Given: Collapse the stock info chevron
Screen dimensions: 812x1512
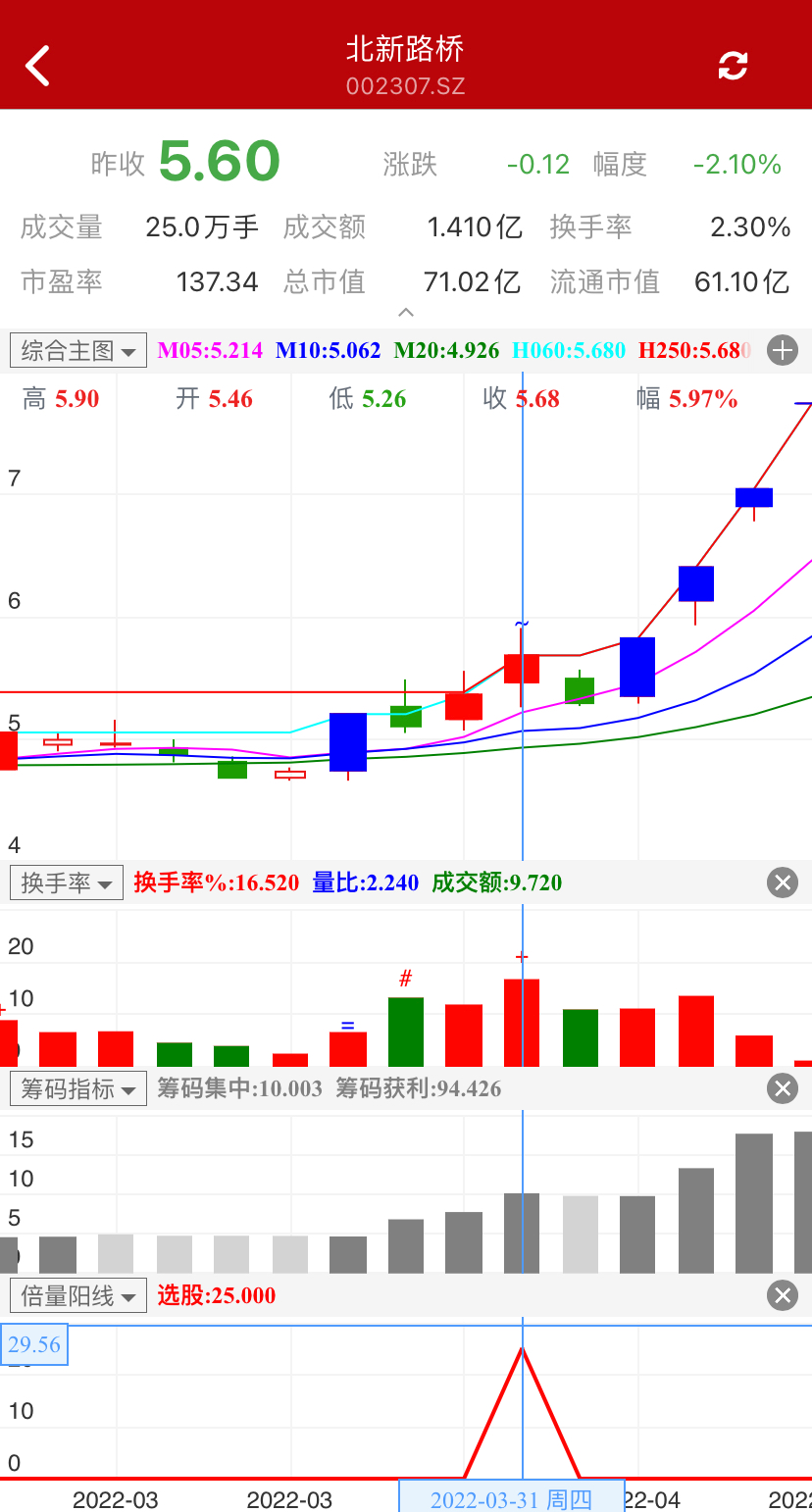Looking at the screenshot, I should 406,313.
